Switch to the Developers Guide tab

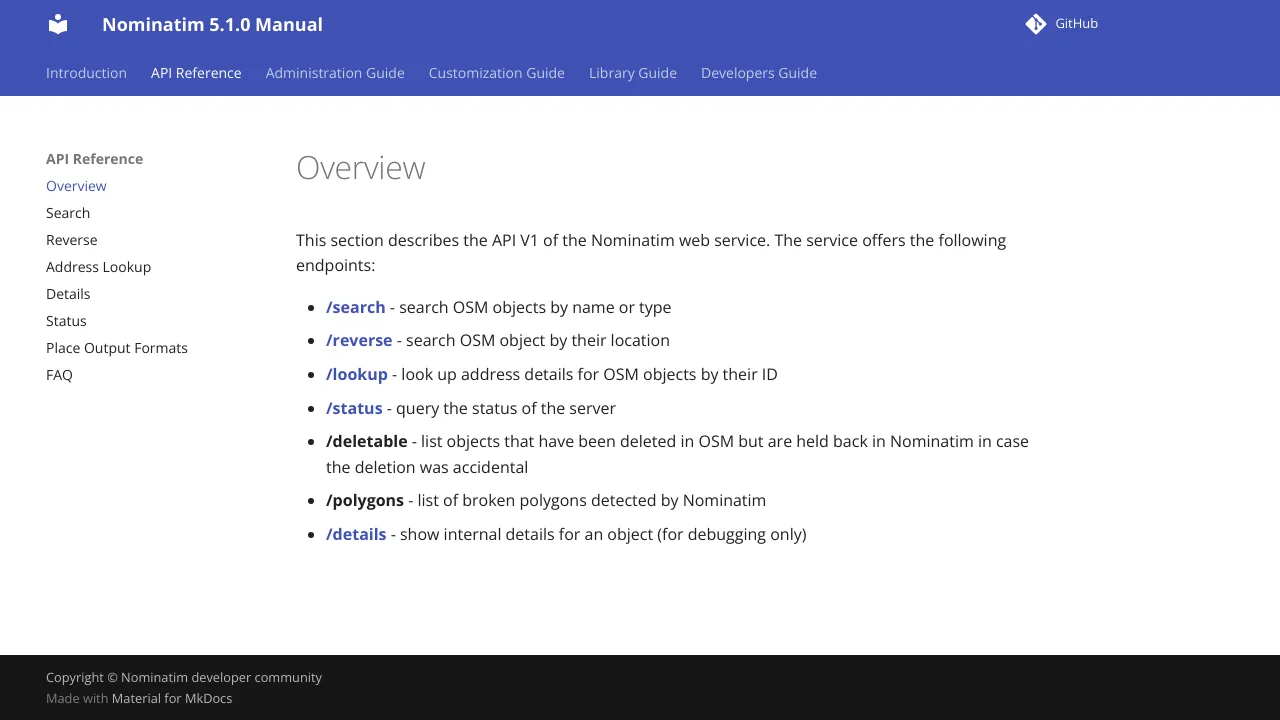759,73
